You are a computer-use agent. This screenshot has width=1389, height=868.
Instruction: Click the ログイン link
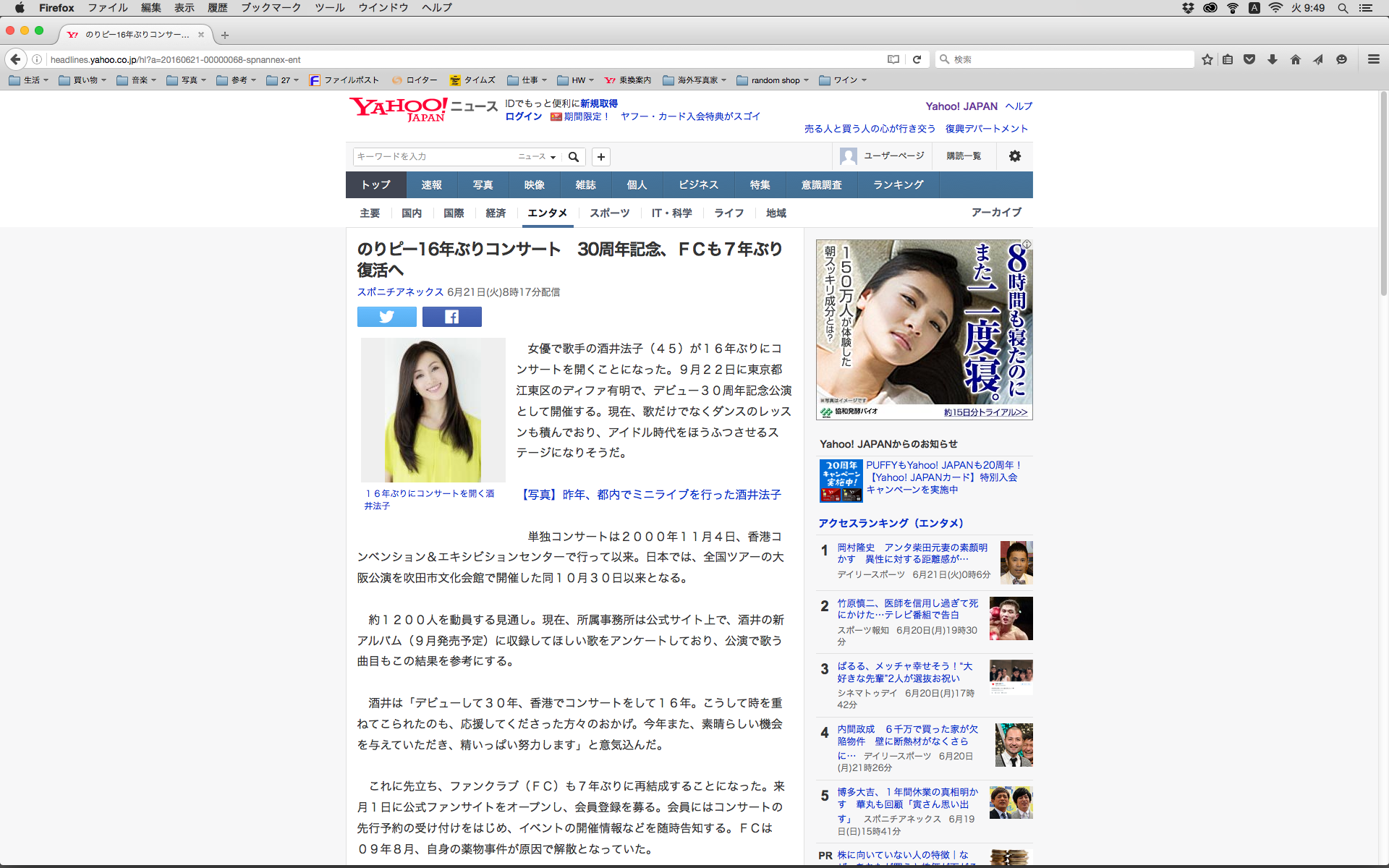click(523, 116)
